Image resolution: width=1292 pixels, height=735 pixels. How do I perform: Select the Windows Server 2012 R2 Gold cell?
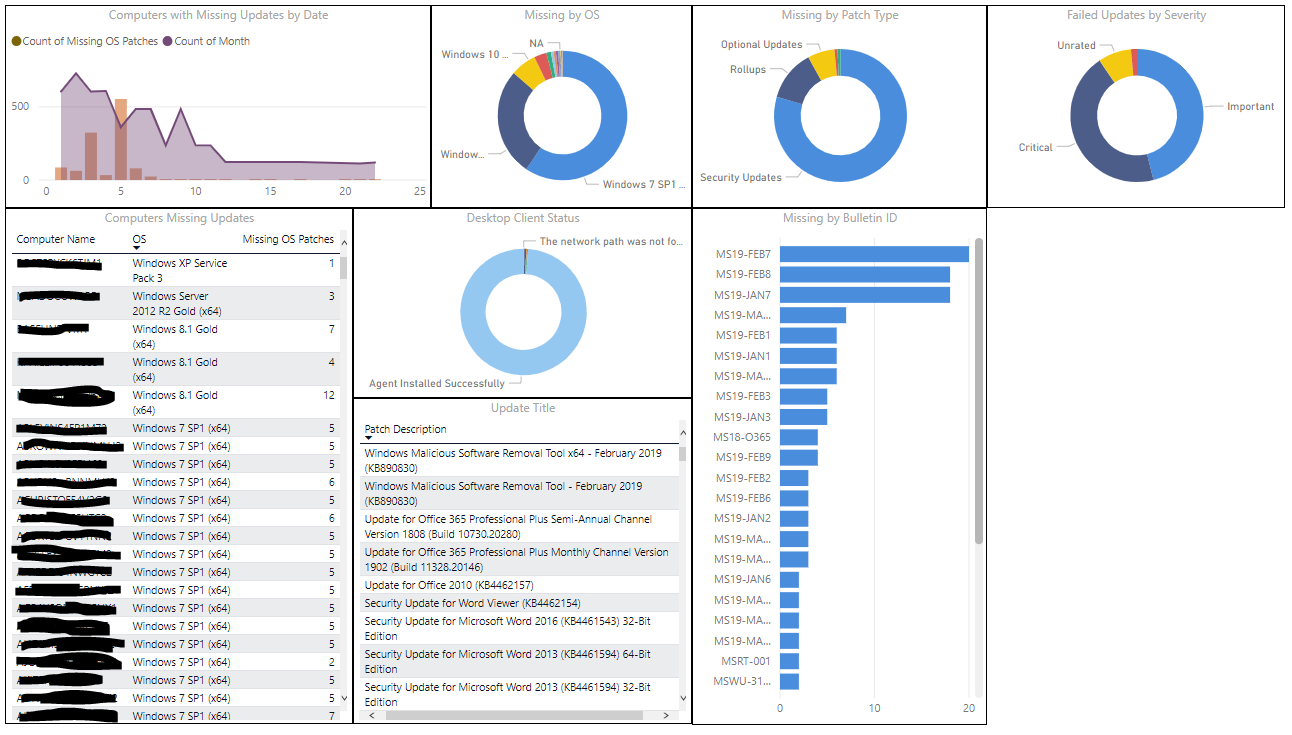[x=180, y=303]
